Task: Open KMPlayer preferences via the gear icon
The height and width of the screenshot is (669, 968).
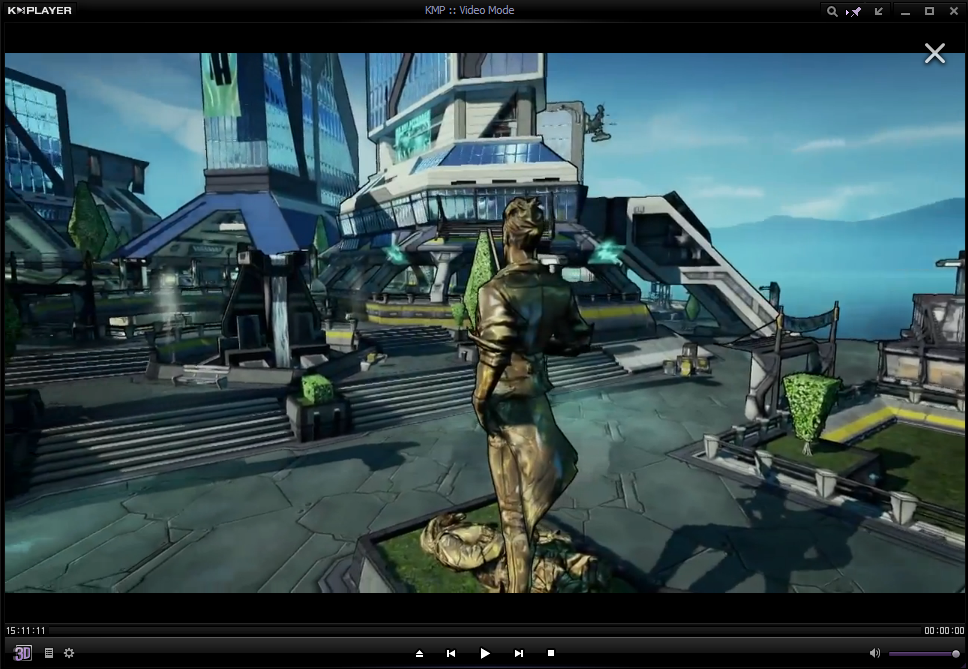Action: tap(68, 653)
